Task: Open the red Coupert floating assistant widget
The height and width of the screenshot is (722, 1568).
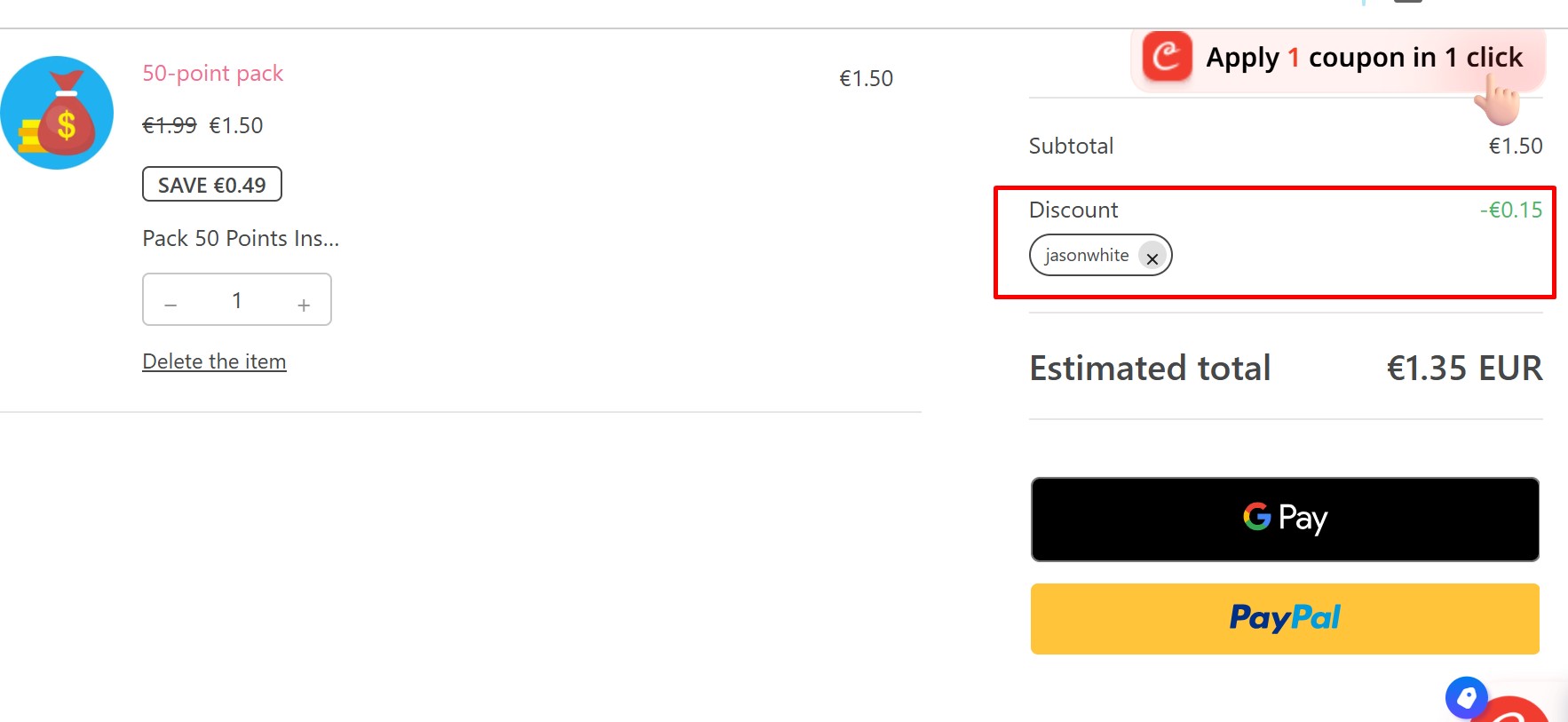Action: pyautogui.click(x=1518, y=710)
